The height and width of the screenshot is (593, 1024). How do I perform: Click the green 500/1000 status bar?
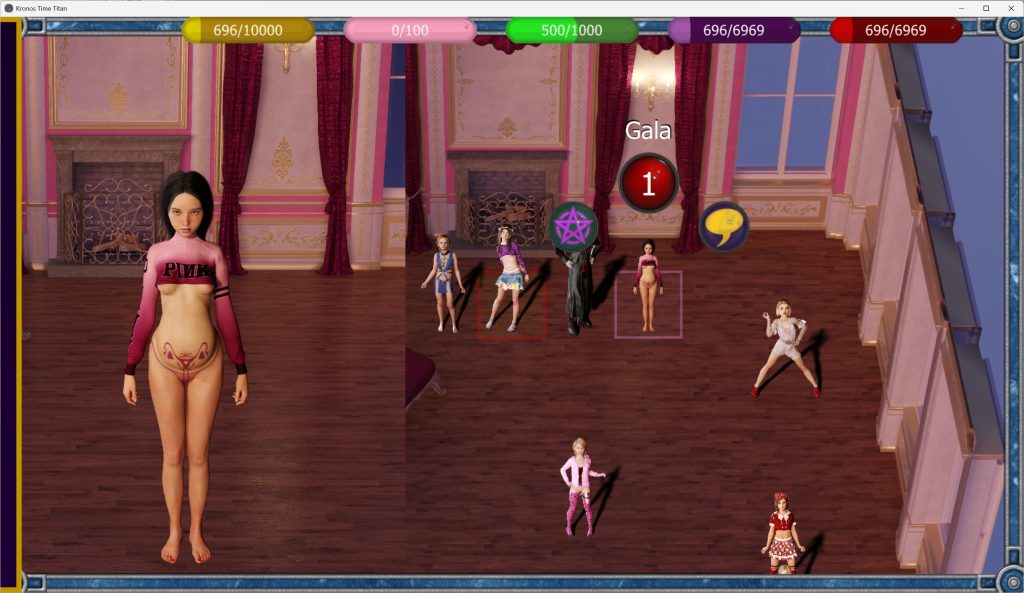point(571,30)
